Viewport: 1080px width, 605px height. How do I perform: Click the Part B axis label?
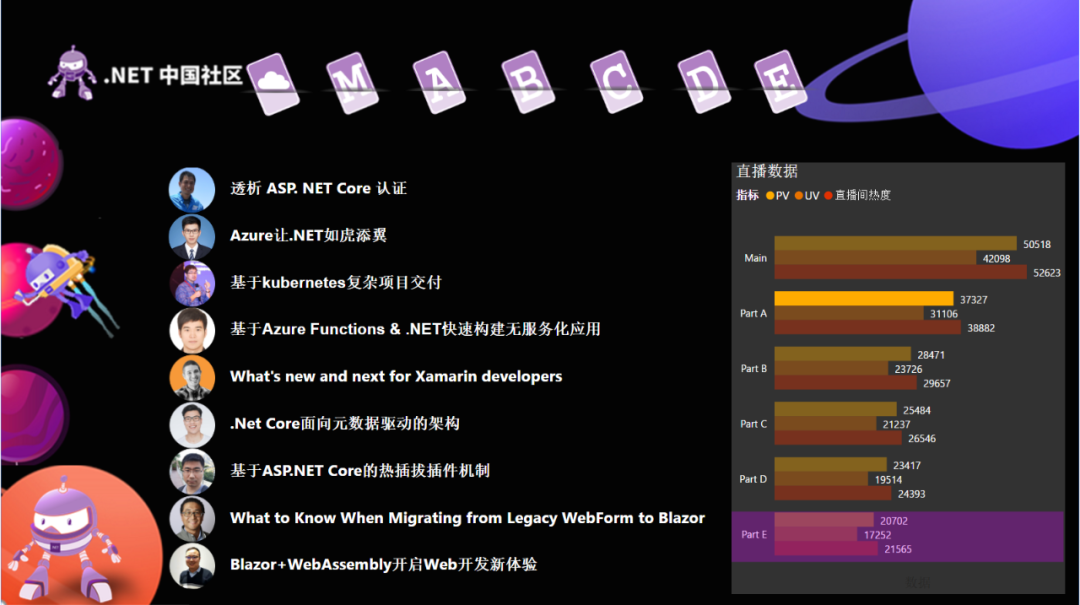[x=754, y=369]
